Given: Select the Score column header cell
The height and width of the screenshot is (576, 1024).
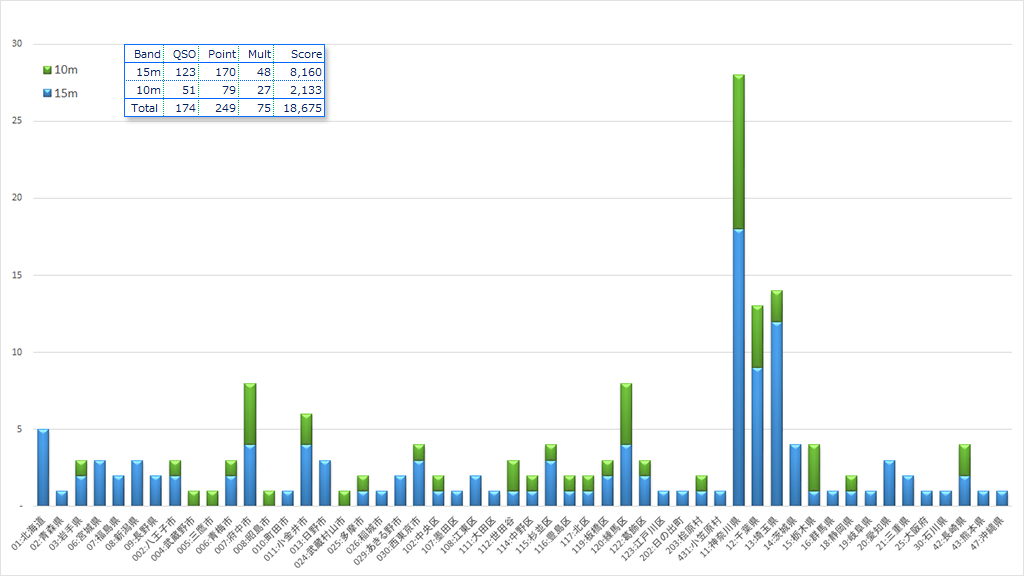Looking at the screenshot, I should pos(306,54).
